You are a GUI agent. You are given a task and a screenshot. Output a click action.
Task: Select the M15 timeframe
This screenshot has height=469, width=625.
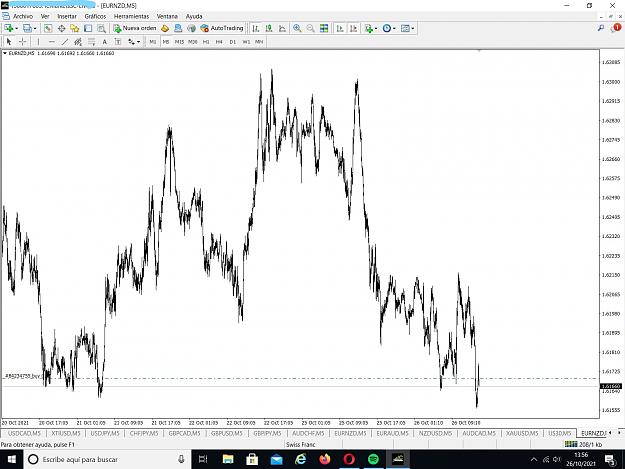[179, 42]
